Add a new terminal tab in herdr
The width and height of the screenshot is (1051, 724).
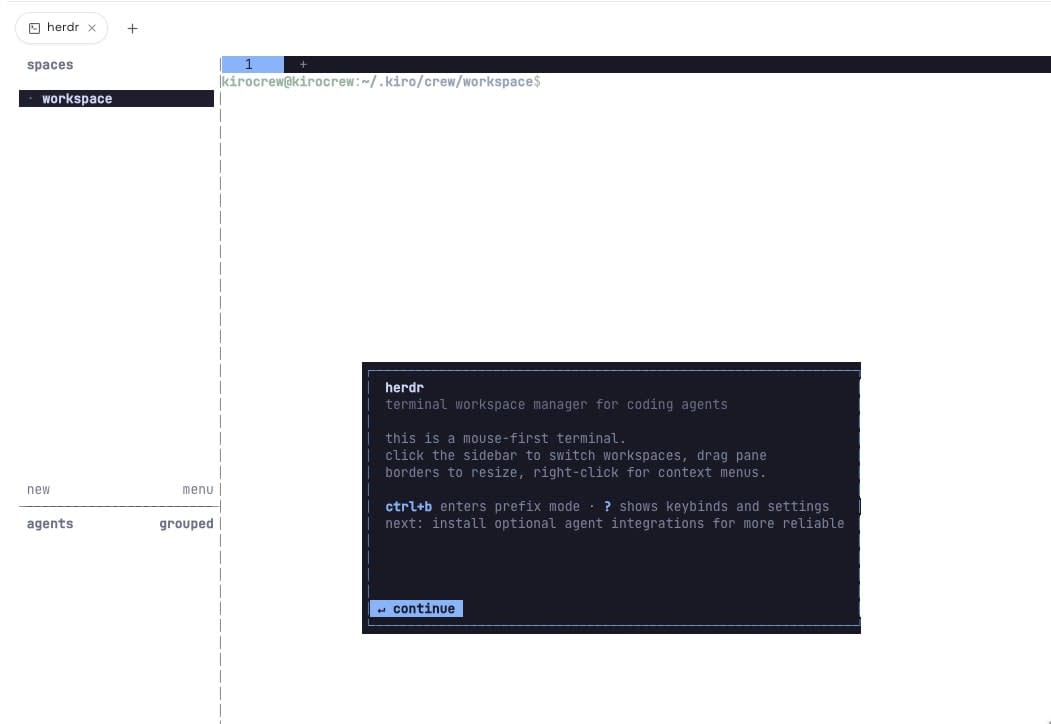point(303,64)
